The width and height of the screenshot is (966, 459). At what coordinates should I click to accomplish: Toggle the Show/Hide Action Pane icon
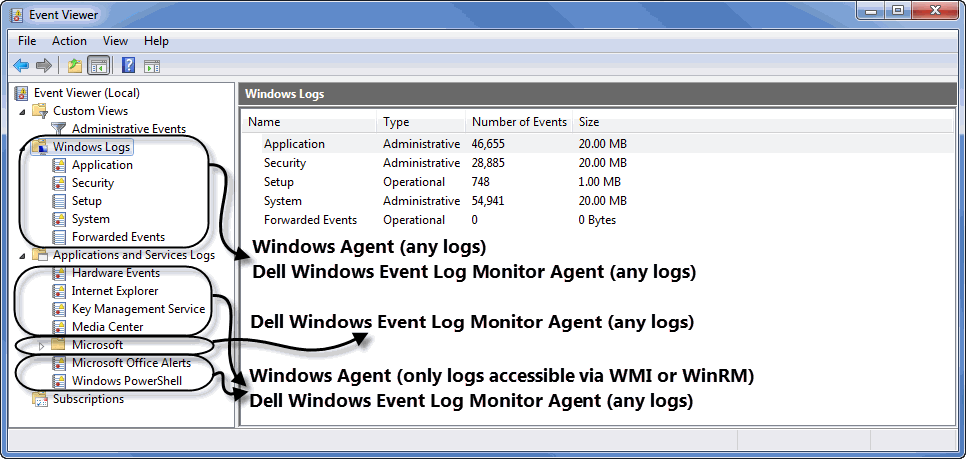[x=152, y=66]
